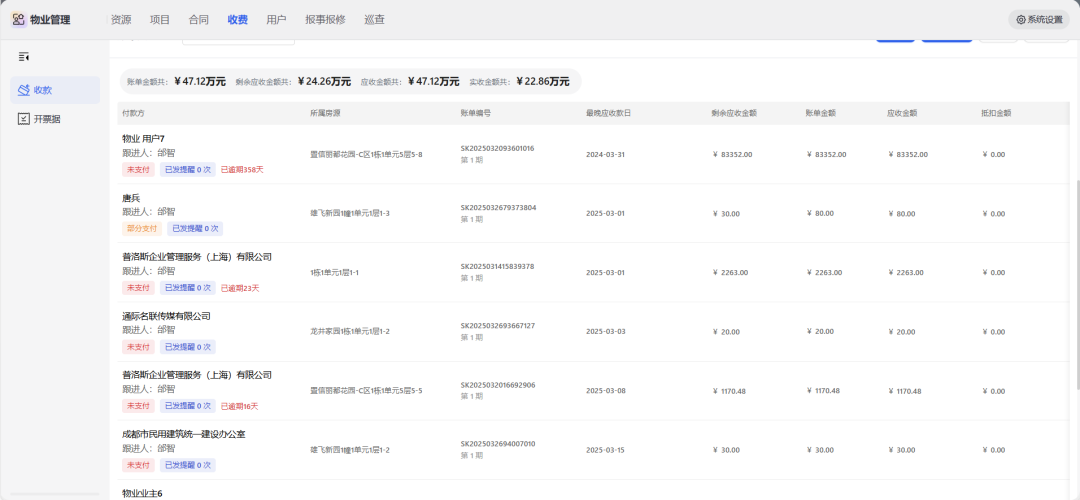1080x500 pixels.
Task: Click bill number SK2025031415839378
Action: (x=497, y=267)
